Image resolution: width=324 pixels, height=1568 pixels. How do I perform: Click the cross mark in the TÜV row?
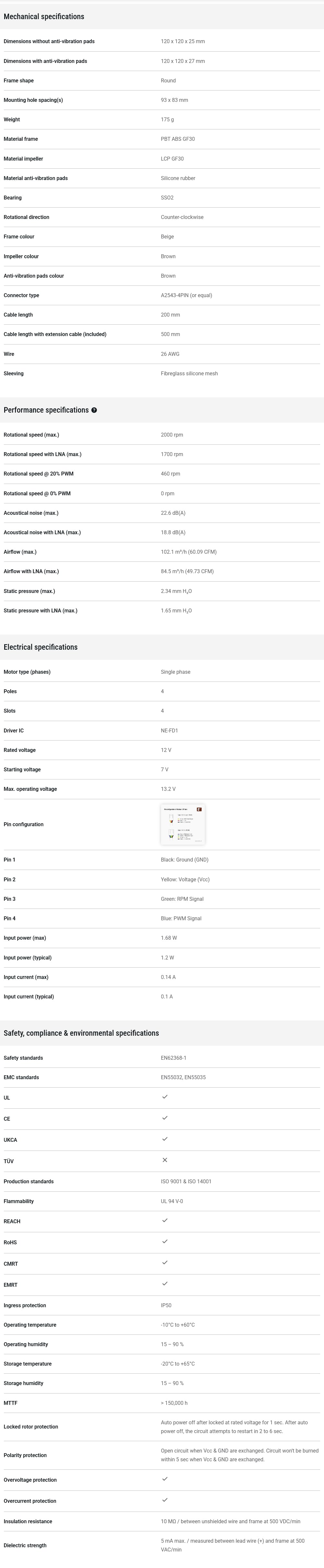pos(165,1160)
